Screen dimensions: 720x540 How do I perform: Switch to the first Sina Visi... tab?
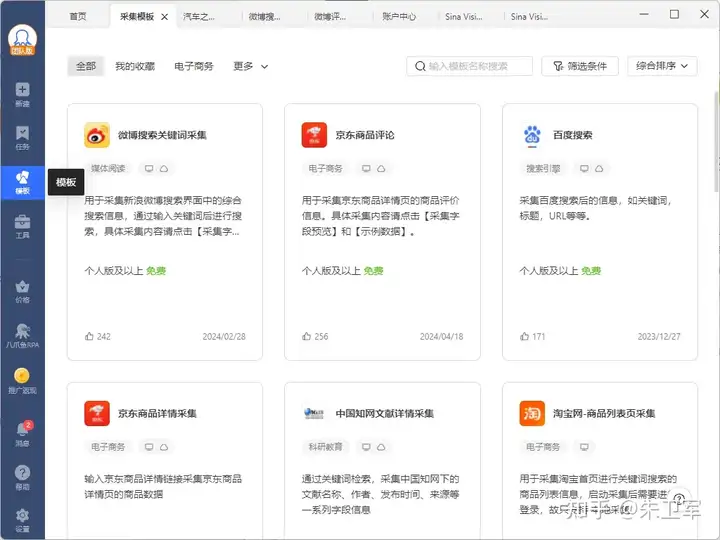(464, 17)
